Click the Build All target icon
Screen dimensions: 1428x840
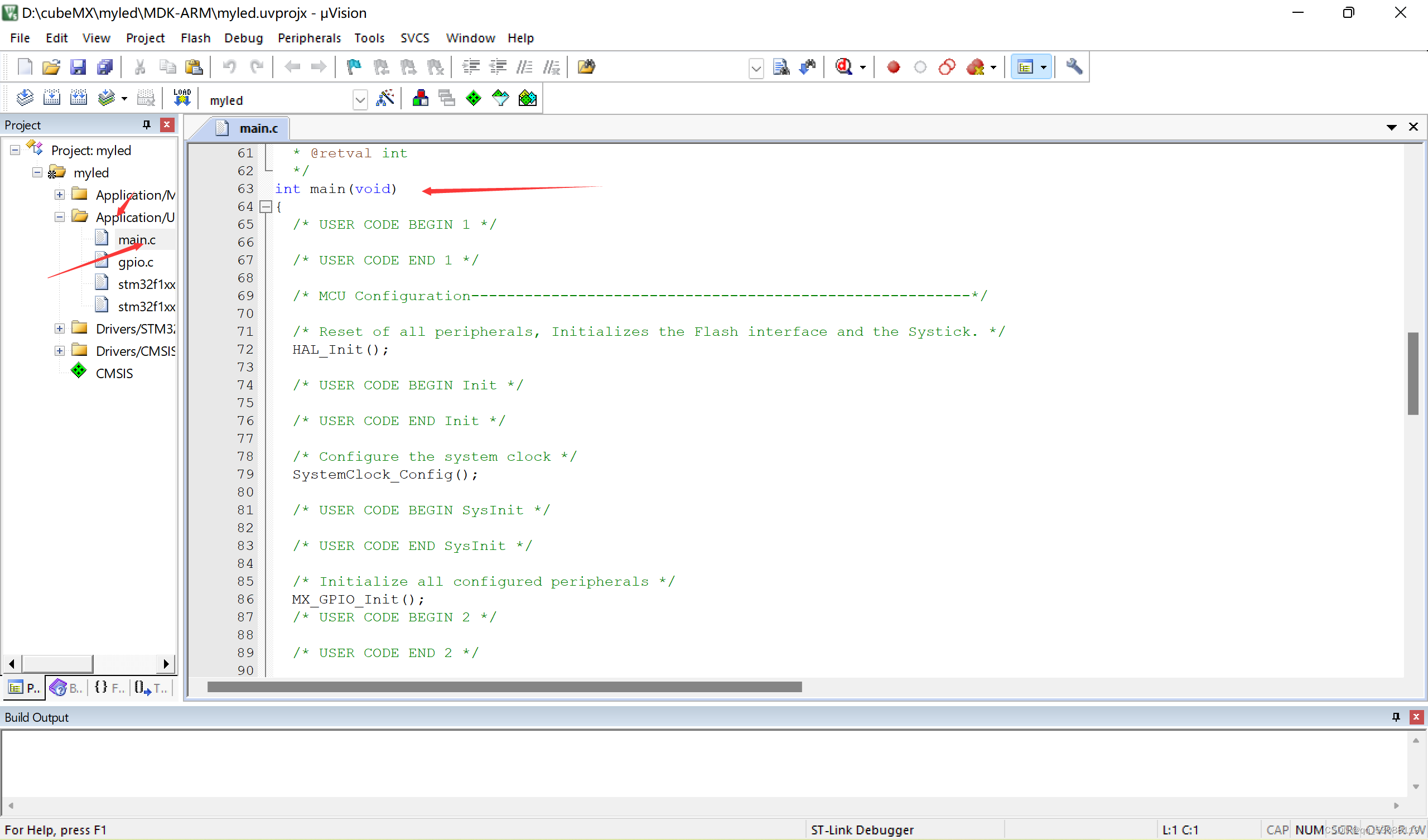click(x=77, y=98)
